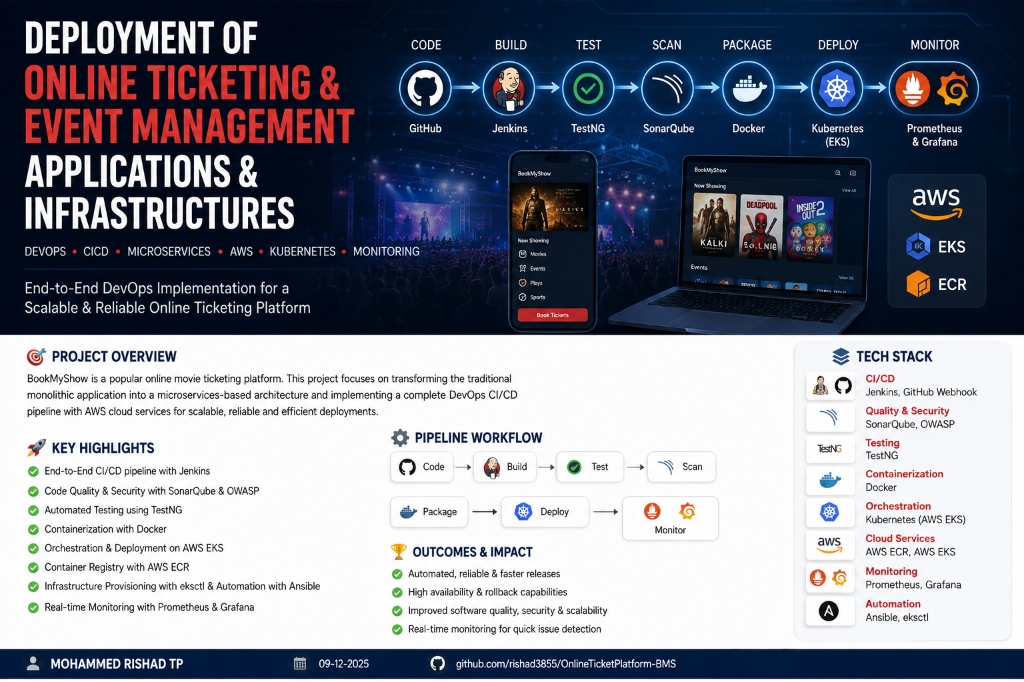Click the checkmark beside Code Quality & Security
The height and width of the screenshot is (682, 1024).
pos(33,491)
